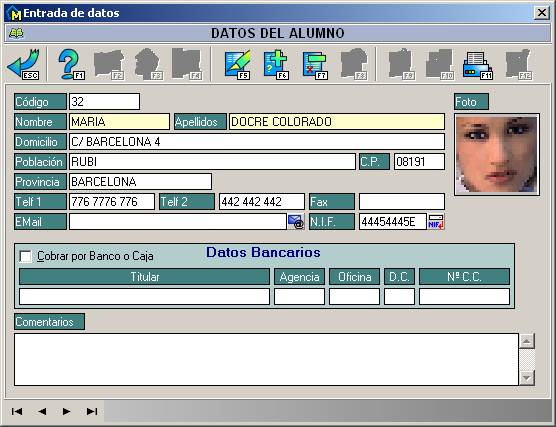Click the F6 add new record icon
This screenshot has width=556, height=427.
click(276, 64)
